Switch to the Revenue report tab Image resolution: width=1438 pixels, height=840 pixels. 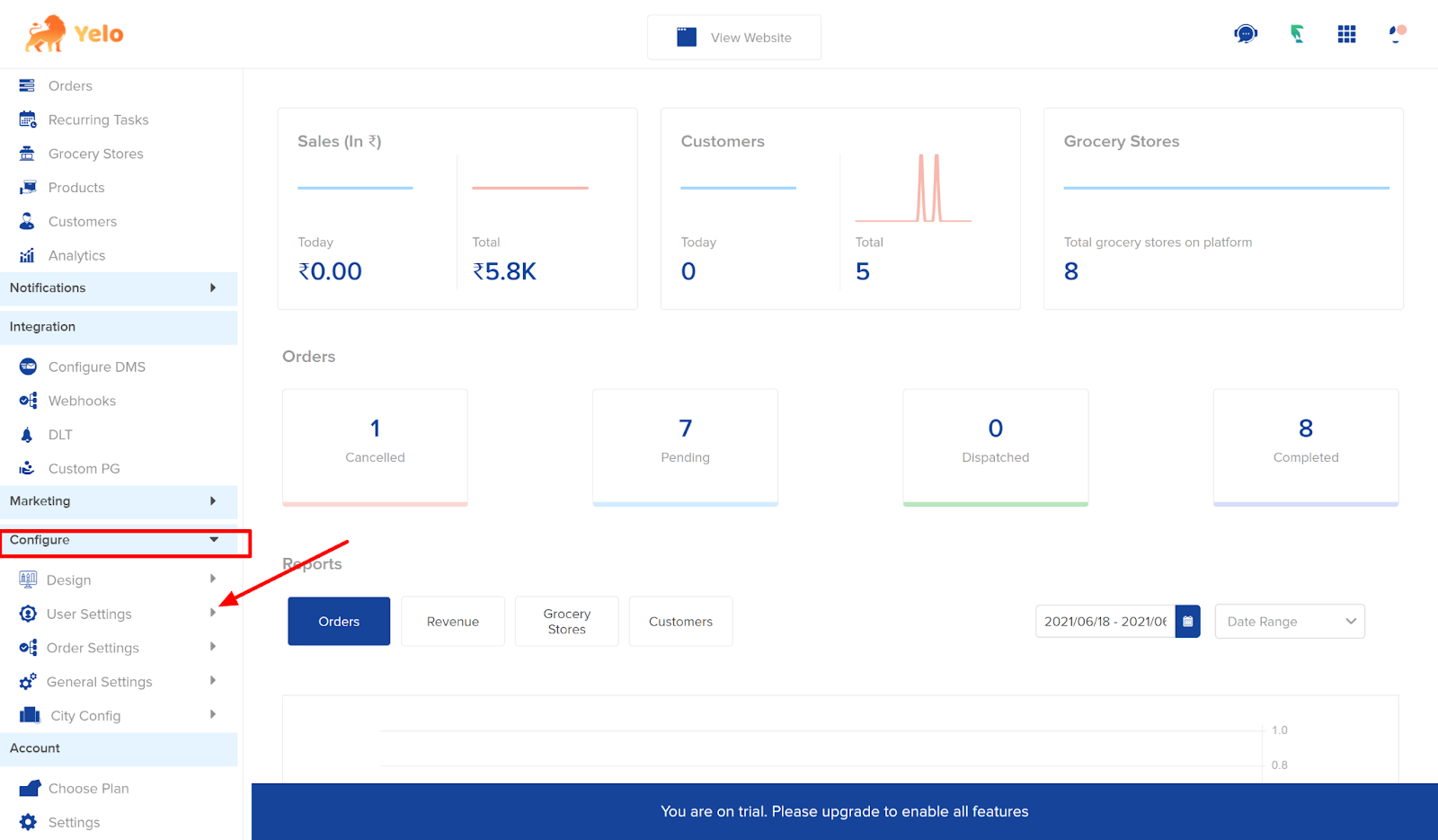tap(452, 622)
